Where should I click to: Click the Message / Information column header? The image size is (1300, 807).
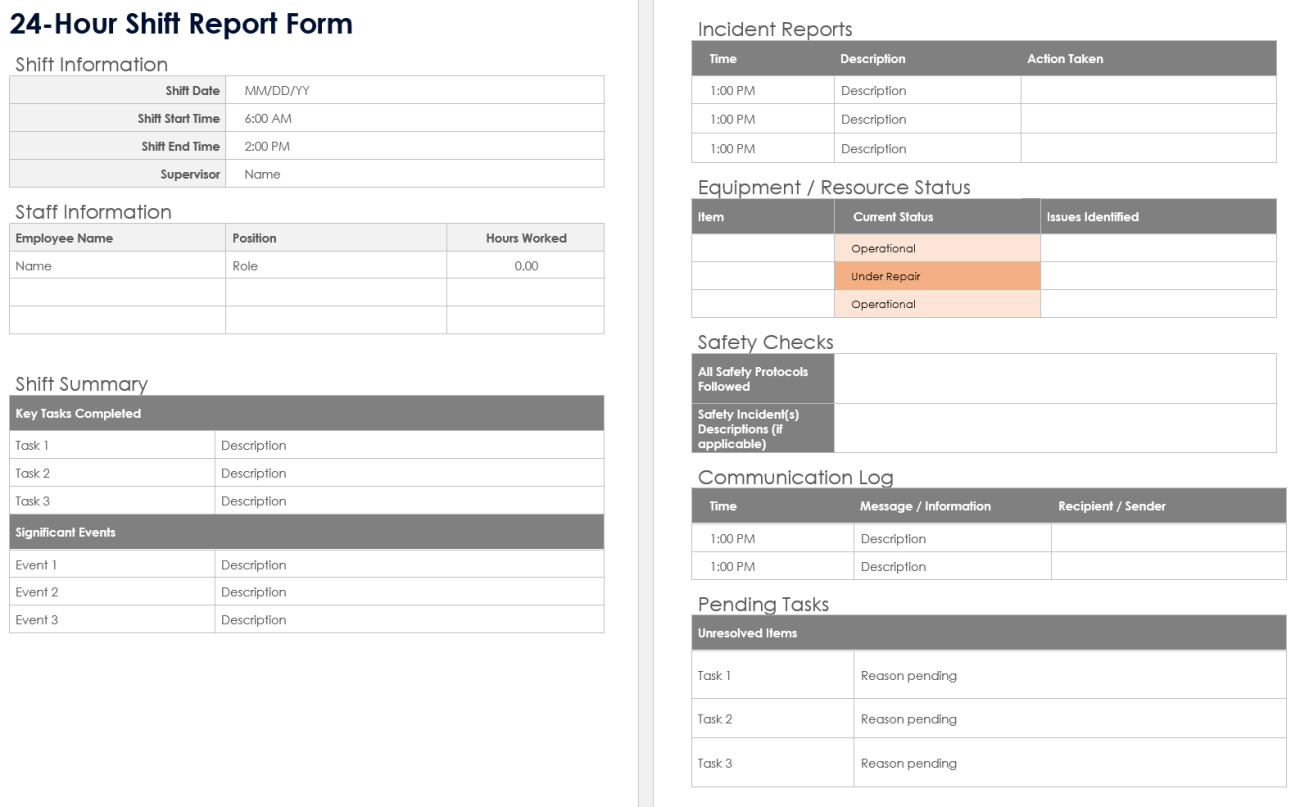tap(925, 507)
